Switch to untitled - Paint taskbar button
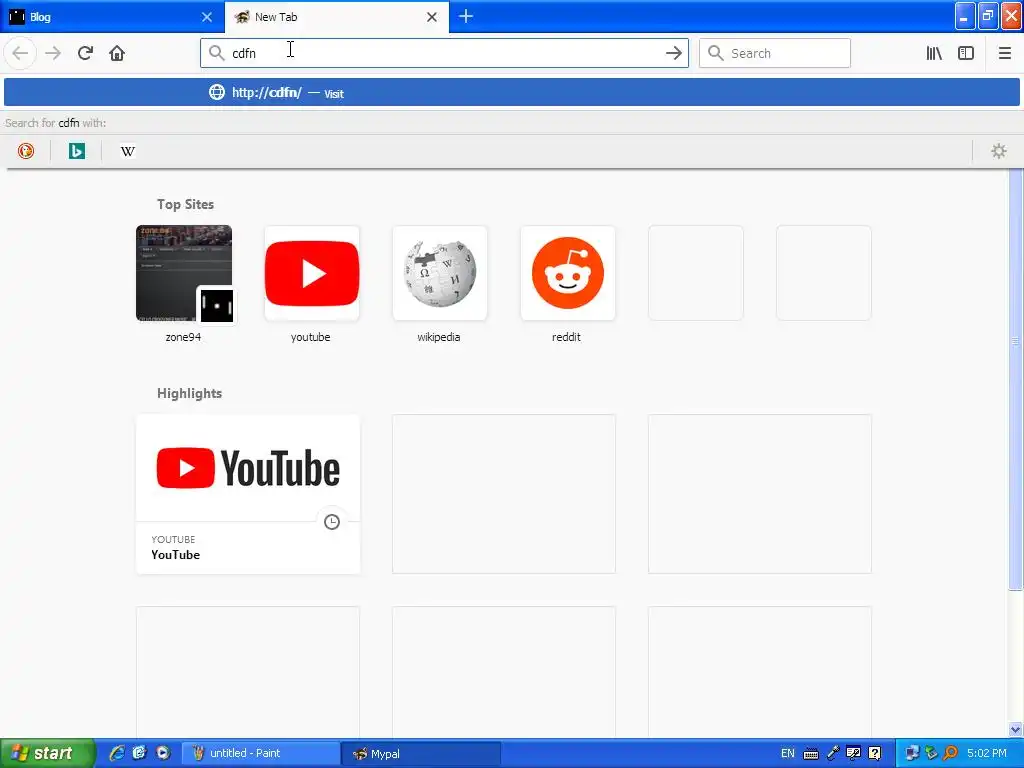 [260, 753]
